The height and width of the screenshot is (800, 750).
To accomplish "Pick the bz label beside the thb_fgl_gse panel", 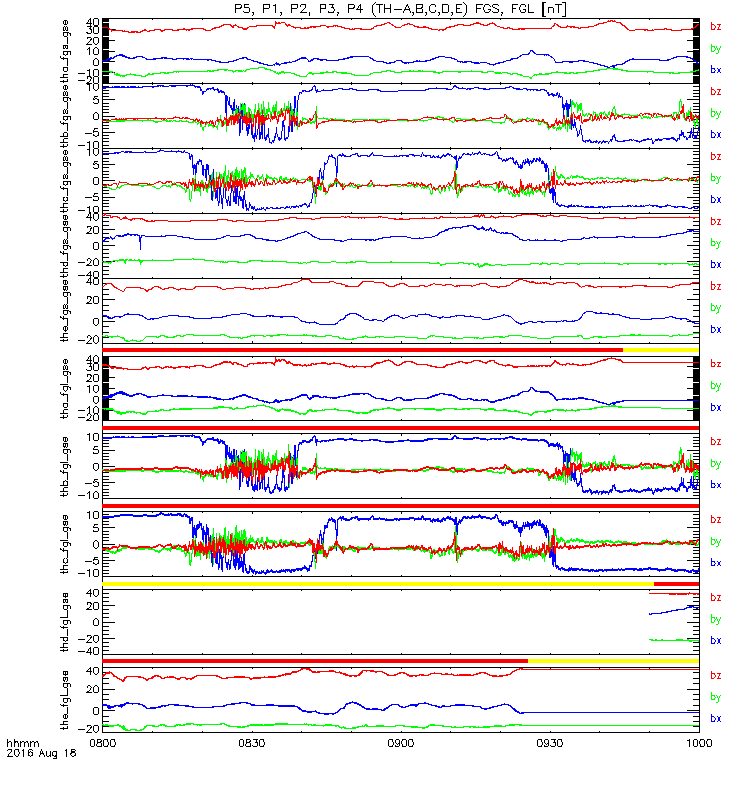I will tap(716, 442).
